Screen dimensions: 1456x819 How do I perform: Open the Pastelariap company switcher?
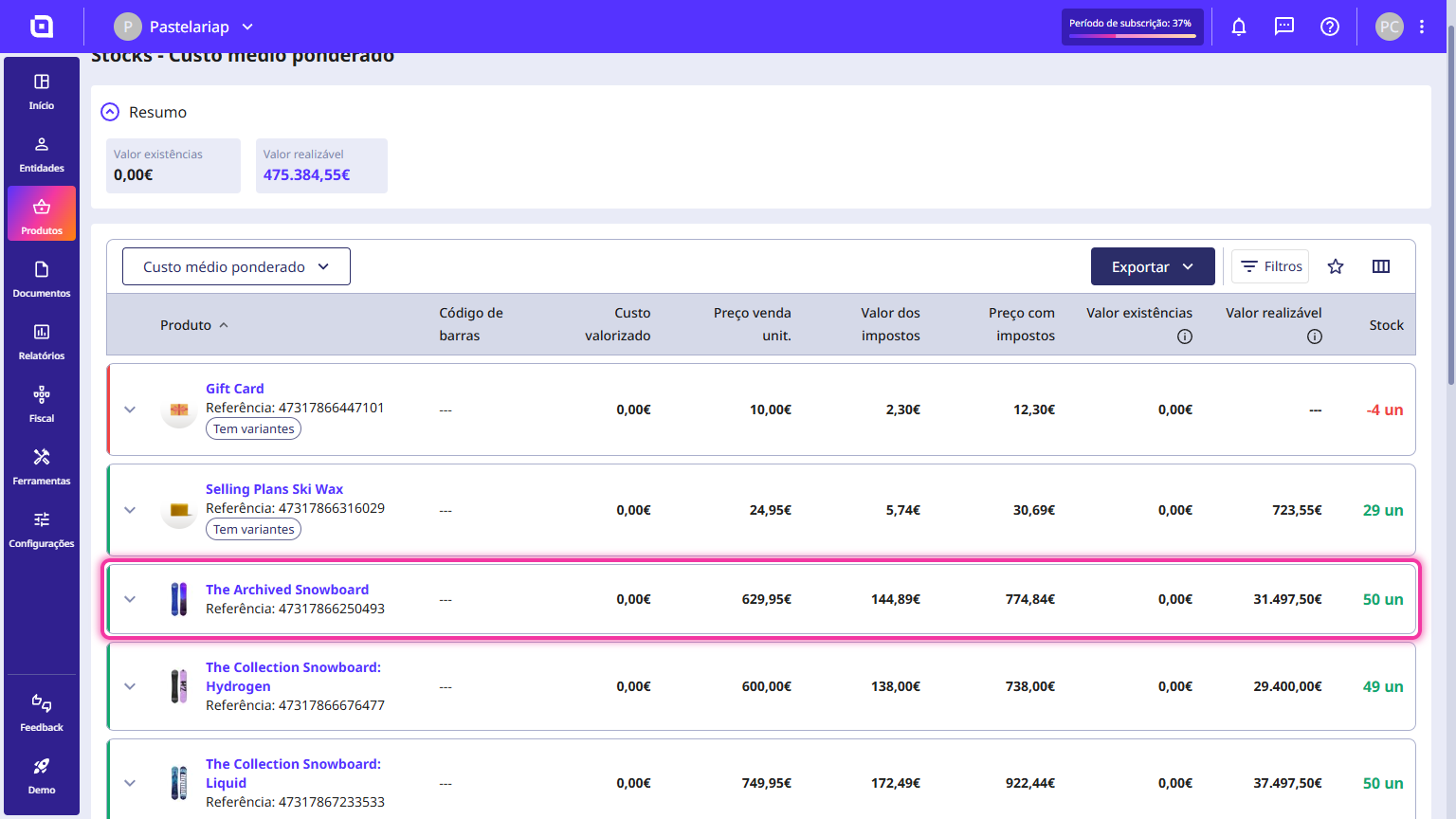pos(184,27)
